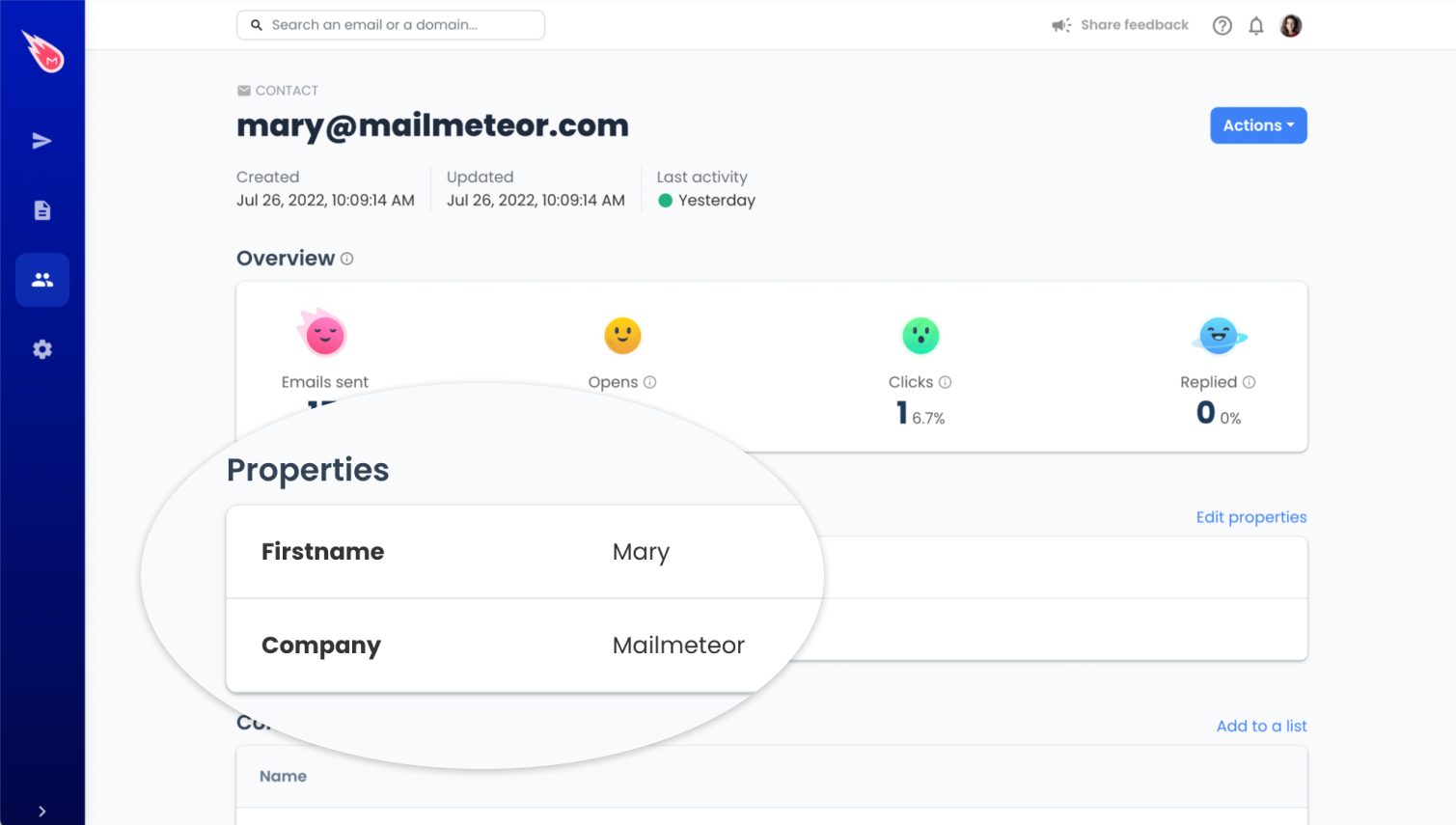Focus the email or domain search field
Viewport: 1456px width, 825px height.
[x=391, y=25]
